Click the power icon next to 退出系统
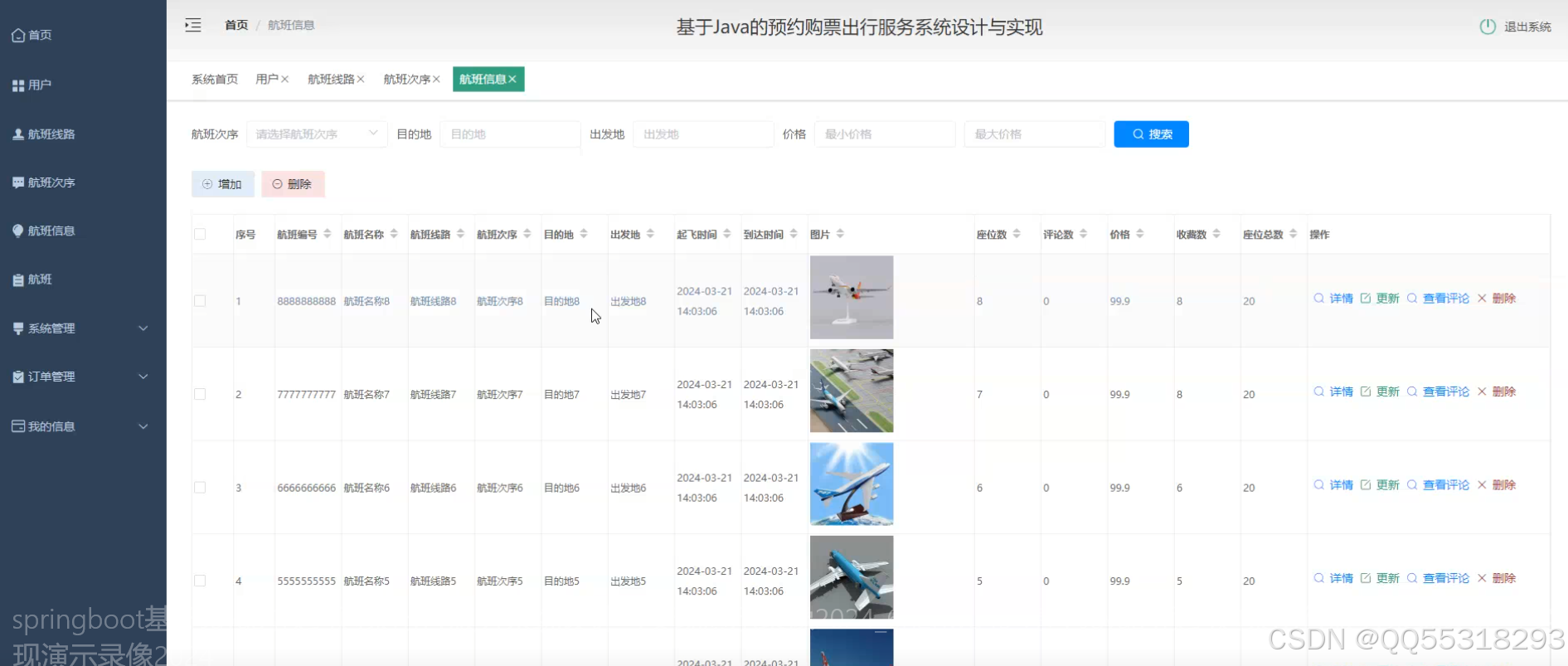Image resolution: width=1568 pixels, height=666 pixels. 1488,27
